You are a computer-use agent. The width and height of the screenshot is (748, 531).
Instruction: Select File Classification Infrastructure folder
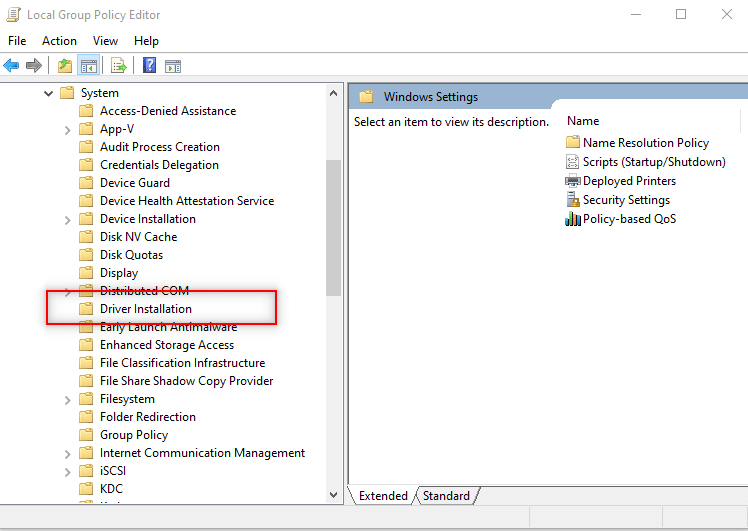pyautogui.click(x=182, y=363)
